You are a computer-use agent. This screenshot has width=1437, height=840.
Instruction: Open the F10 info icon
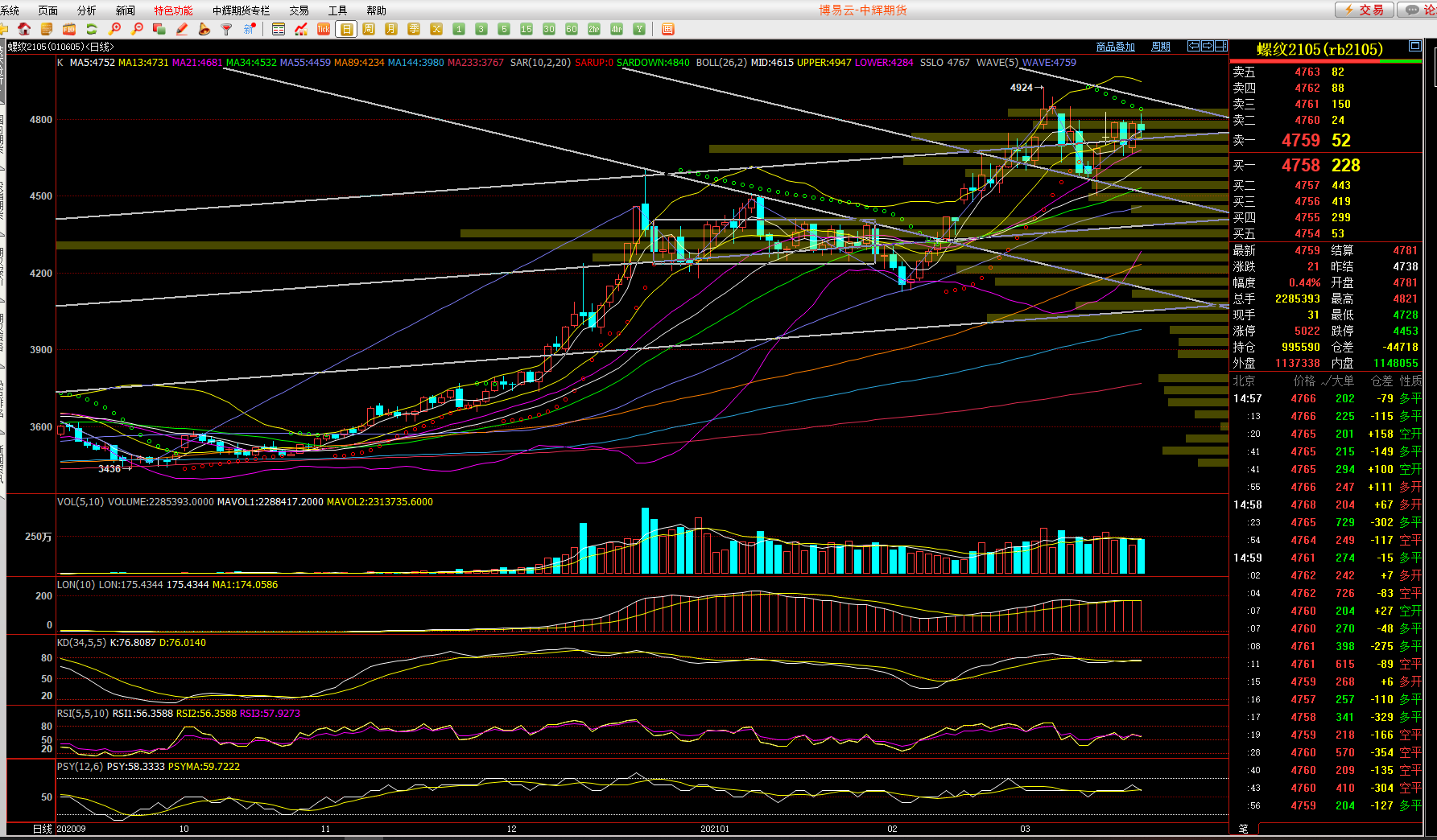coord(69,29)
